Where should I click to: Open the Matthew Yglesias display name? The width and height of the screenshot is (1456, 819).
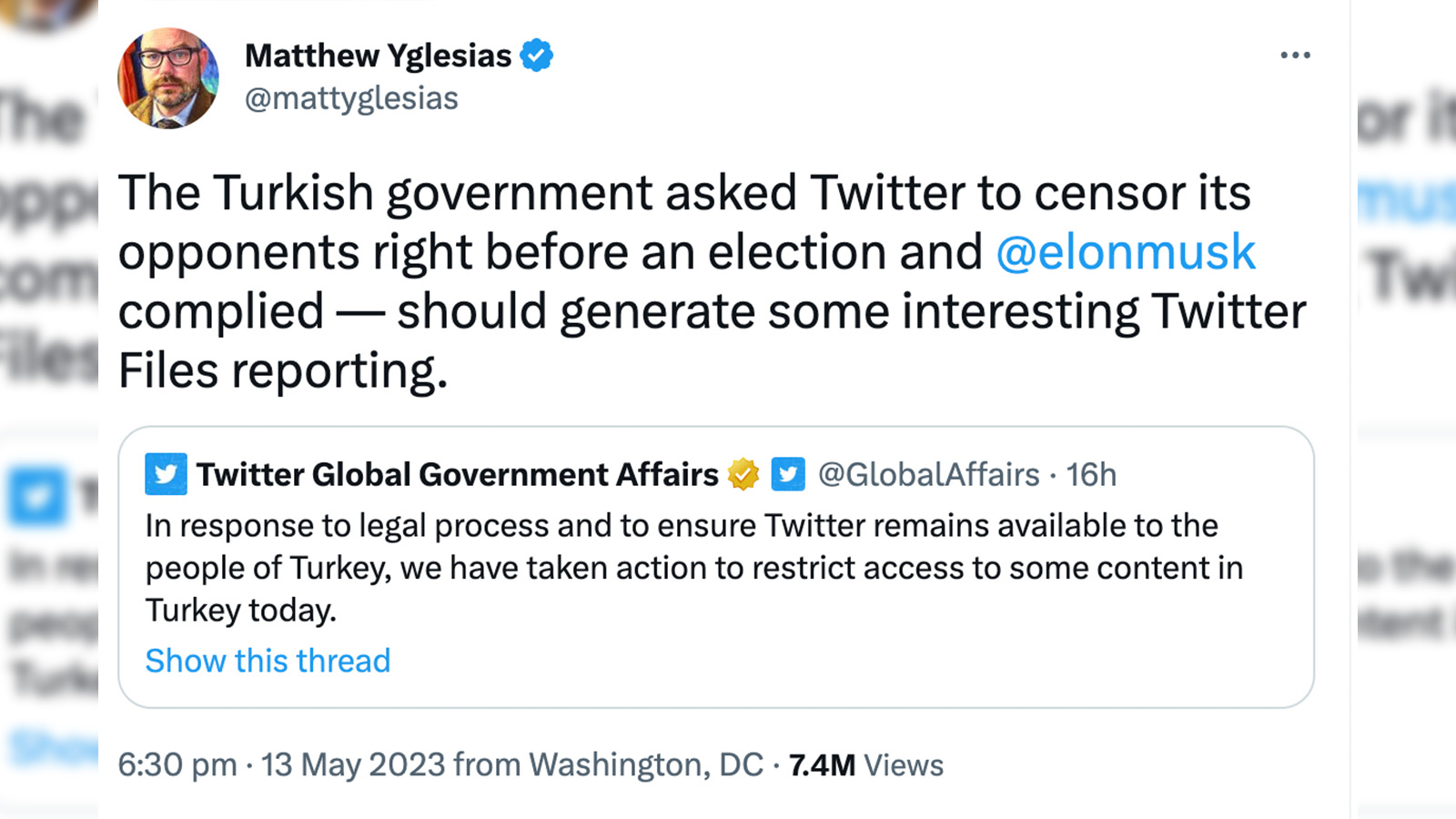click(x=378, y=56)
